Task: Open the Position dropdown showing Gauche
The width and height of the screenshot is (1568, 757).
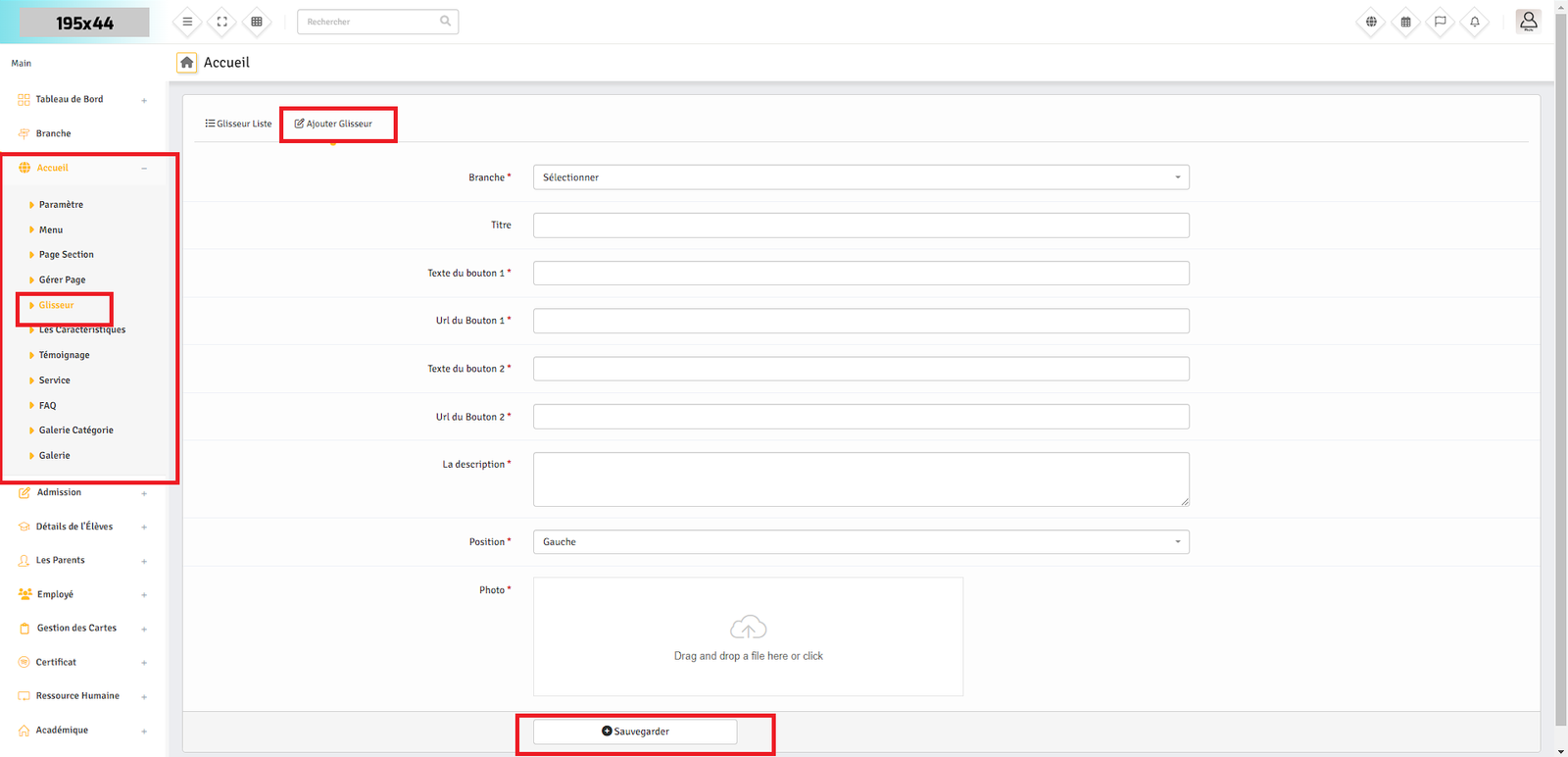Action: pos(860,542)
